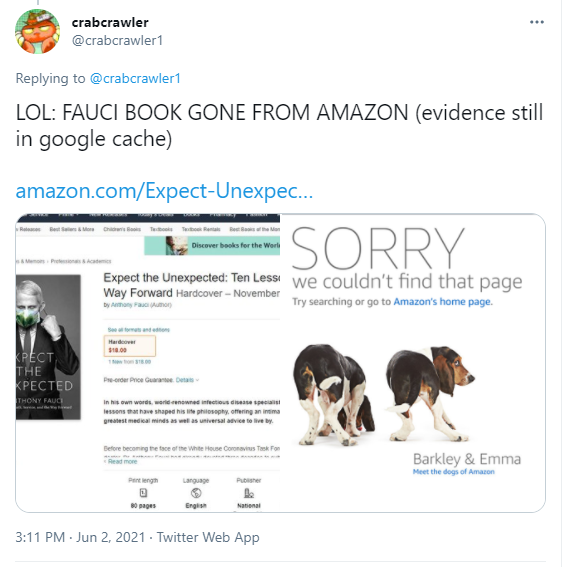Click the 3:11 PM Jun 2, 2021 timestamp
The image size is (567, 567).
coord(80,537)
